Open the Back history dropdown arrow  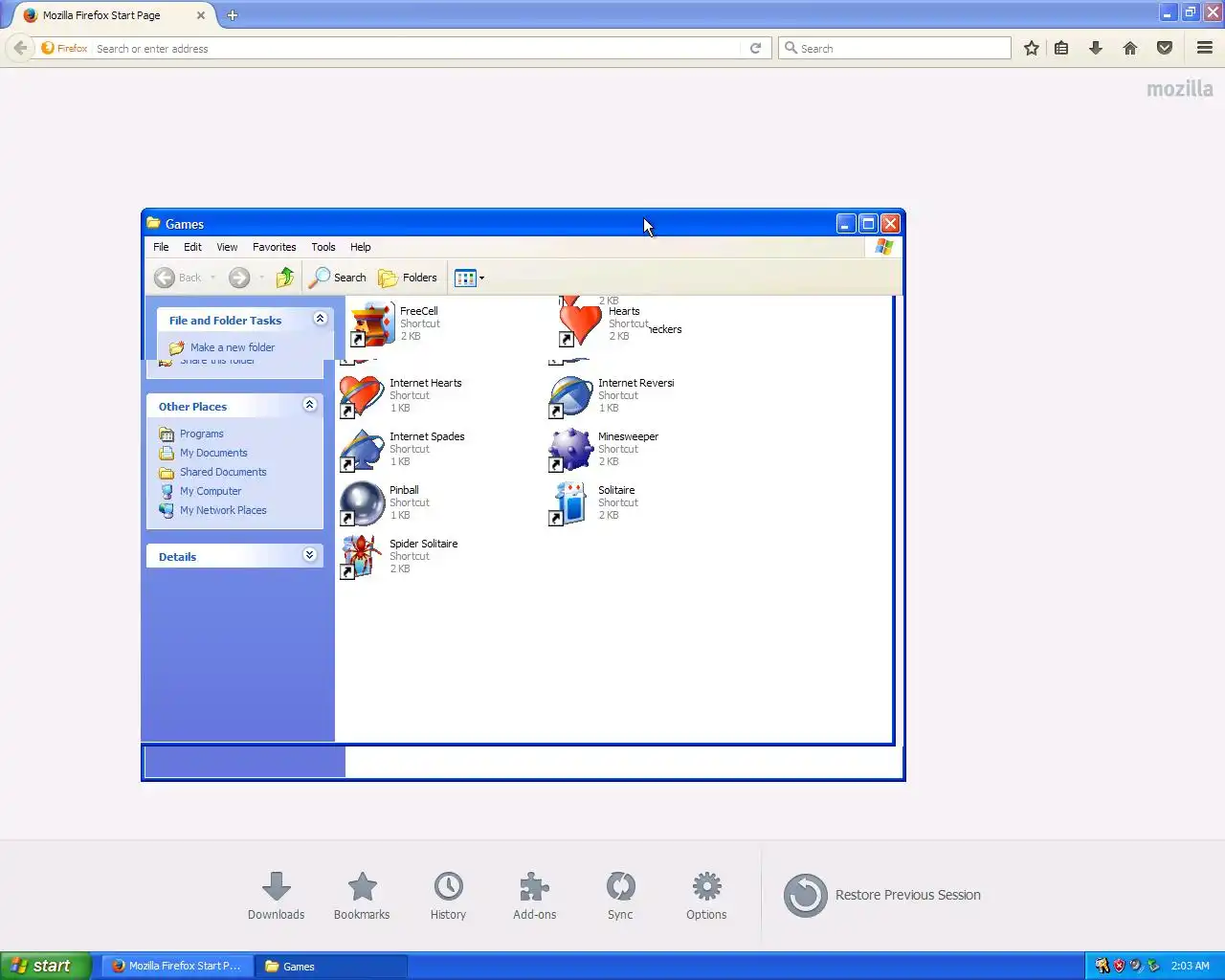coord(212,278)
